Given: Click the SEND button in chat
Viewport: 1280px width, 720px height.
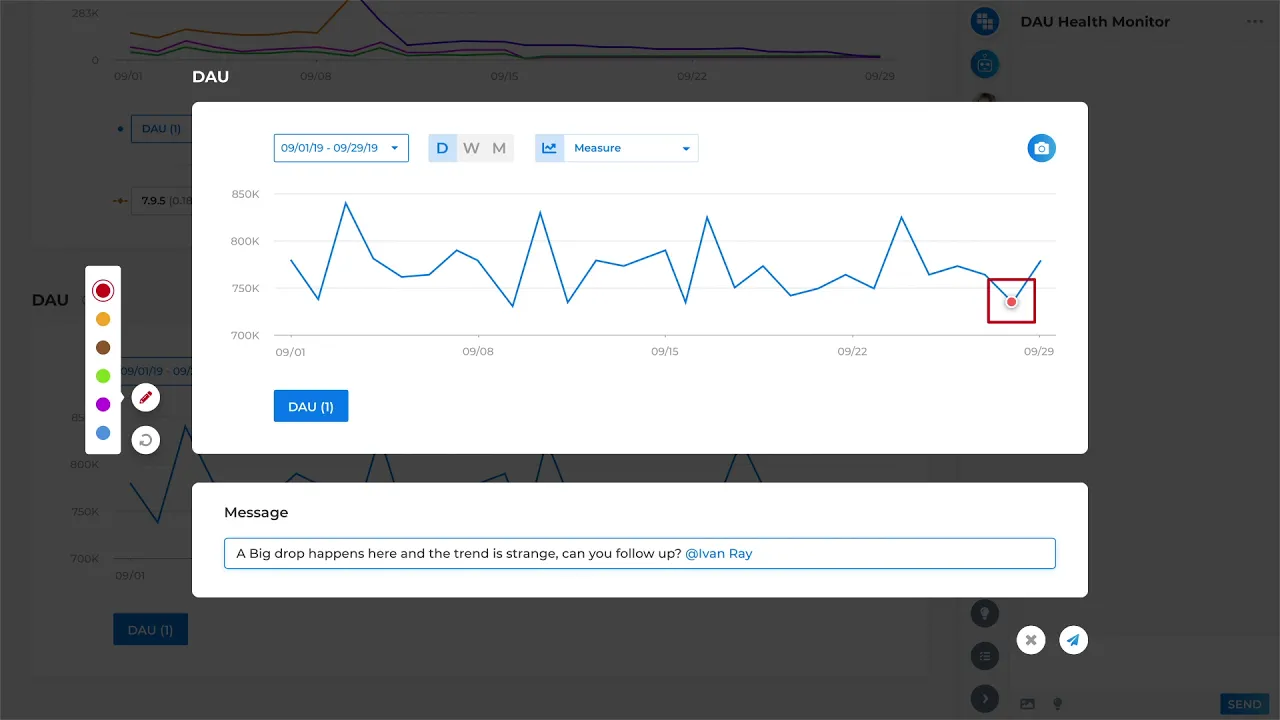Looking at the screenshot, I should click(1244, 704).
